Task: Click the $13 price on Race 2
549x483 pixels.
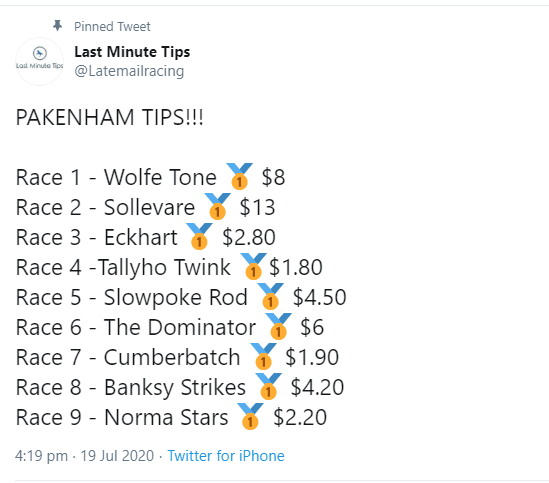Action: tap(257, 207)
